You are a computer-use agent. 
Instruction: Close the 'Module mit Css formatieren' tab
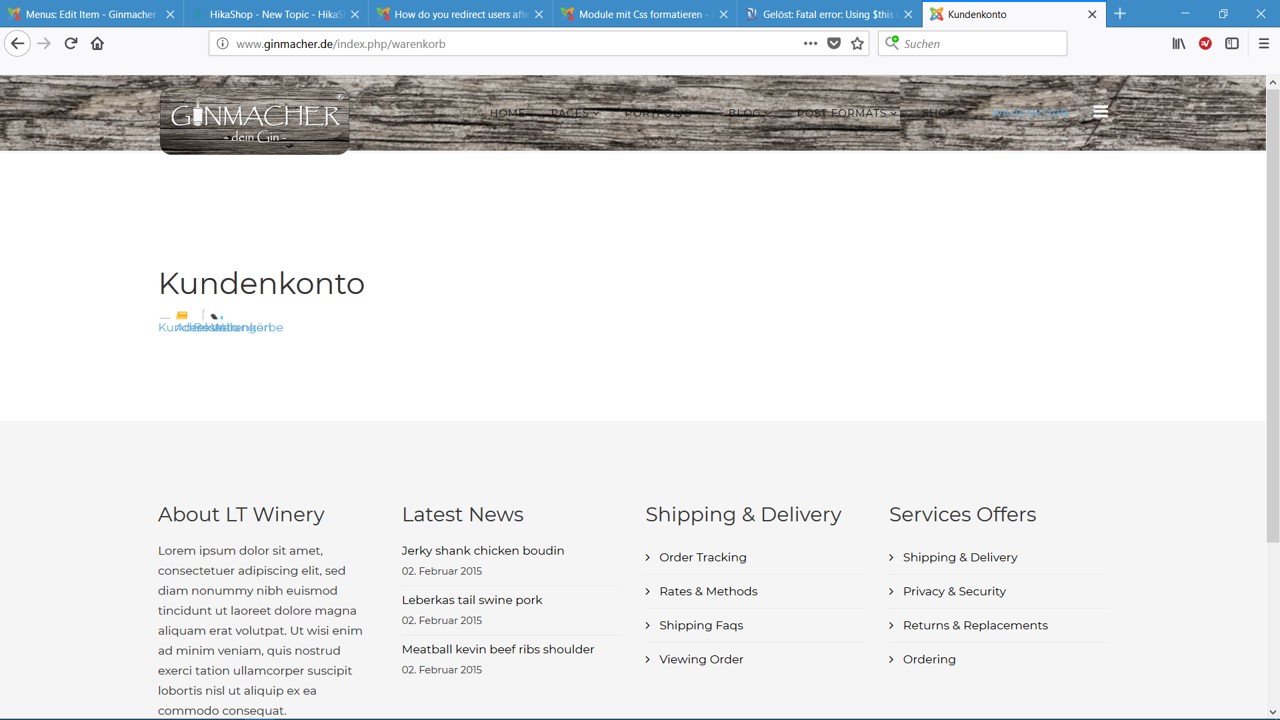724,15
